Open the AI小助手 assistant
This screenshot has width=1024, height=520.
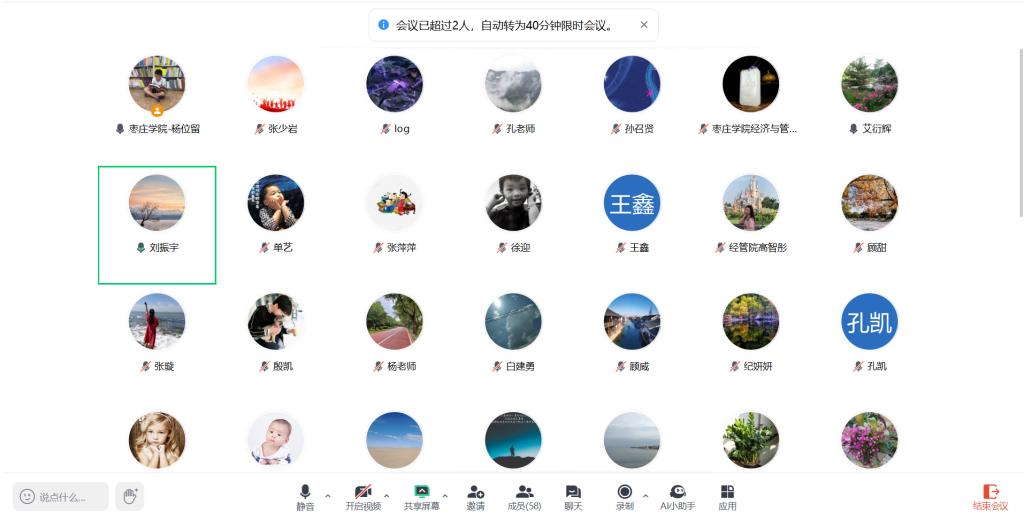(x=677, y=496)
